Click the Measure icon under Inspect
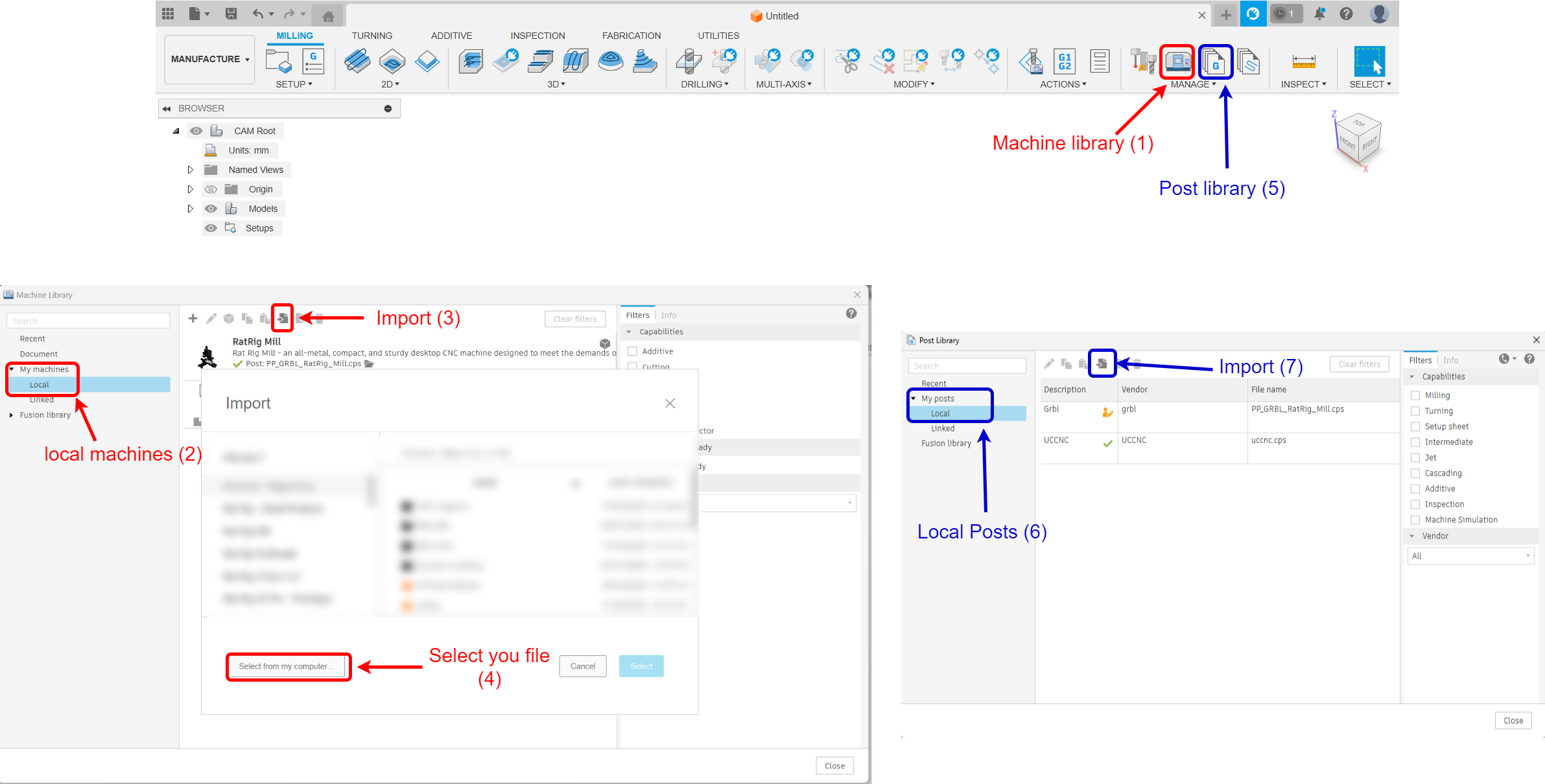 1304,62
